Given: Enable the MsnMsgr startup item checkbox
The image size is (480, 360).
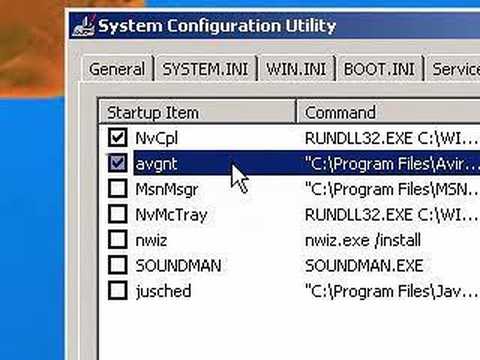Looking at the screenshot, I should point(117,189).
